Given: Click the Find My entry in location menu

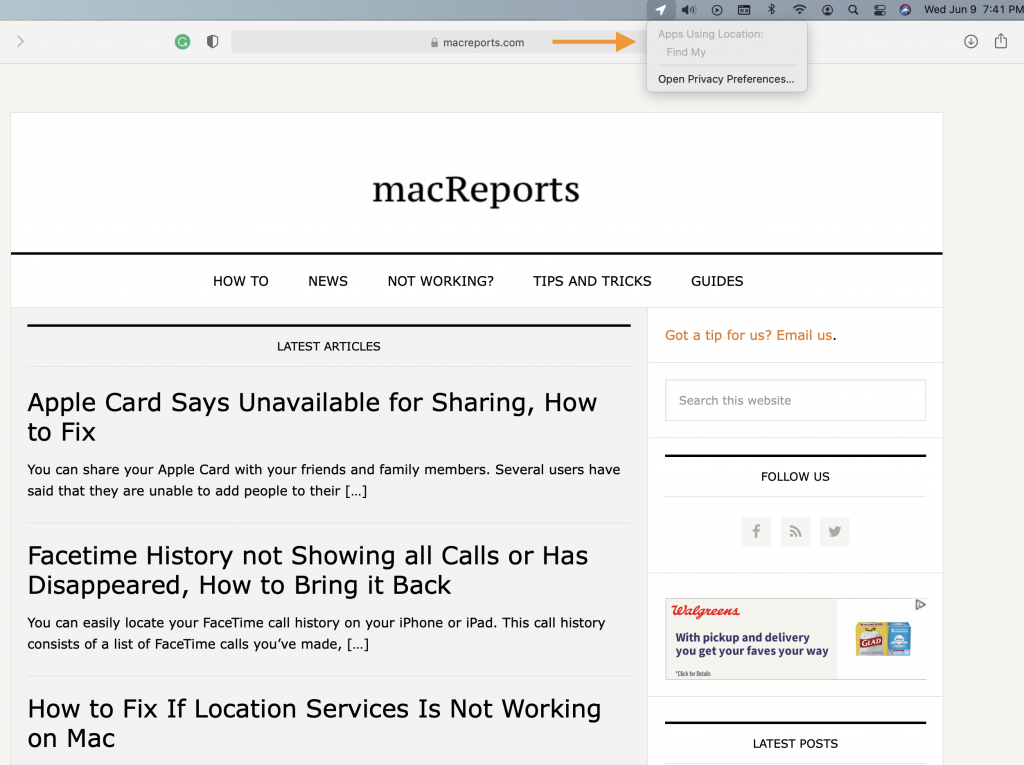Looking at the screenshot, I should pyautogui.click(x=686, y=52).
